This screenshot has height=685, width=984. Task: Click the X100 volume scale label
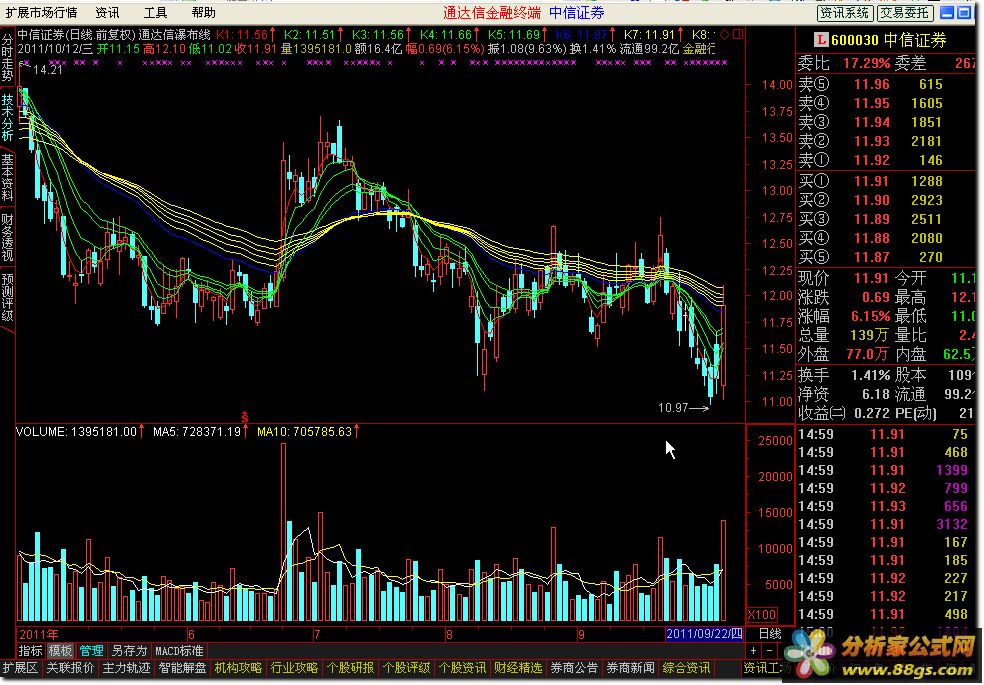click(x=762, y=614)
